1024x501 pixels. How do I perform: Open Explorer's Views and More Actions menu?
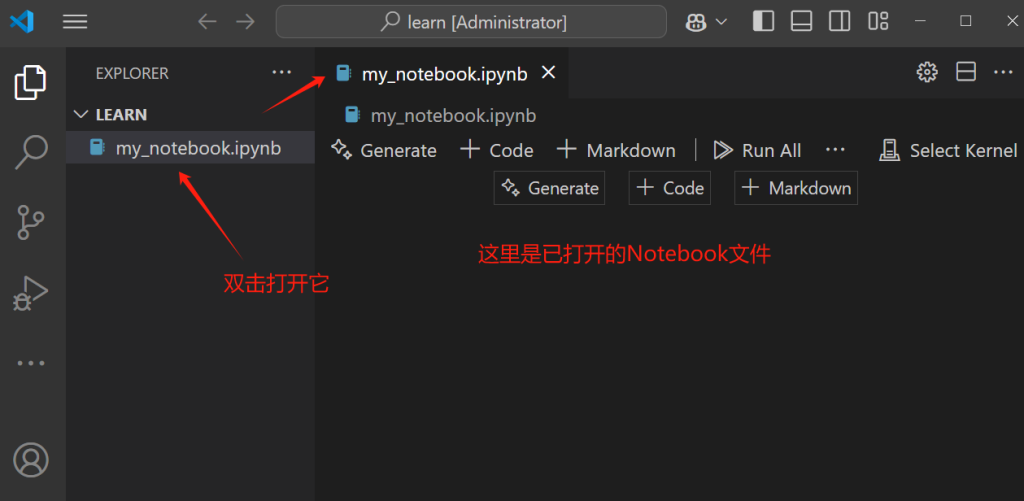click(283, 73)
